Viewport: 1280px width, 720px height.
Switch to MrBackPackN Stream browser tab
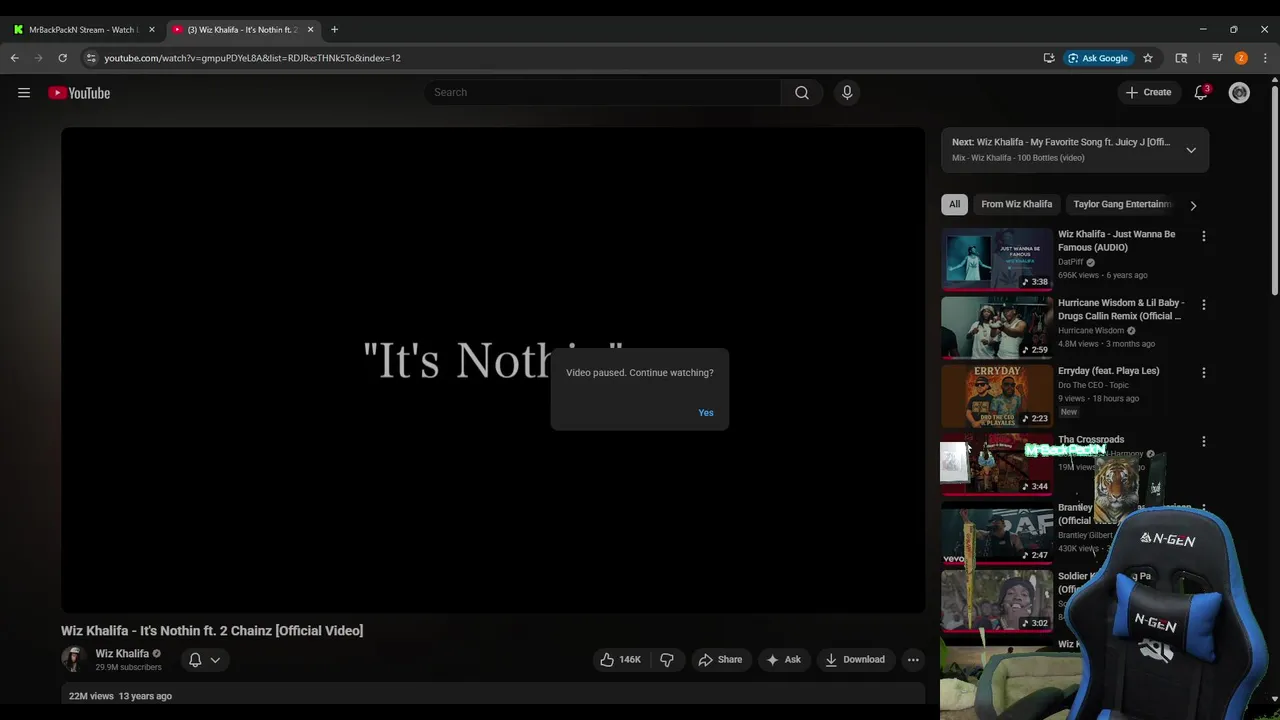82,30
